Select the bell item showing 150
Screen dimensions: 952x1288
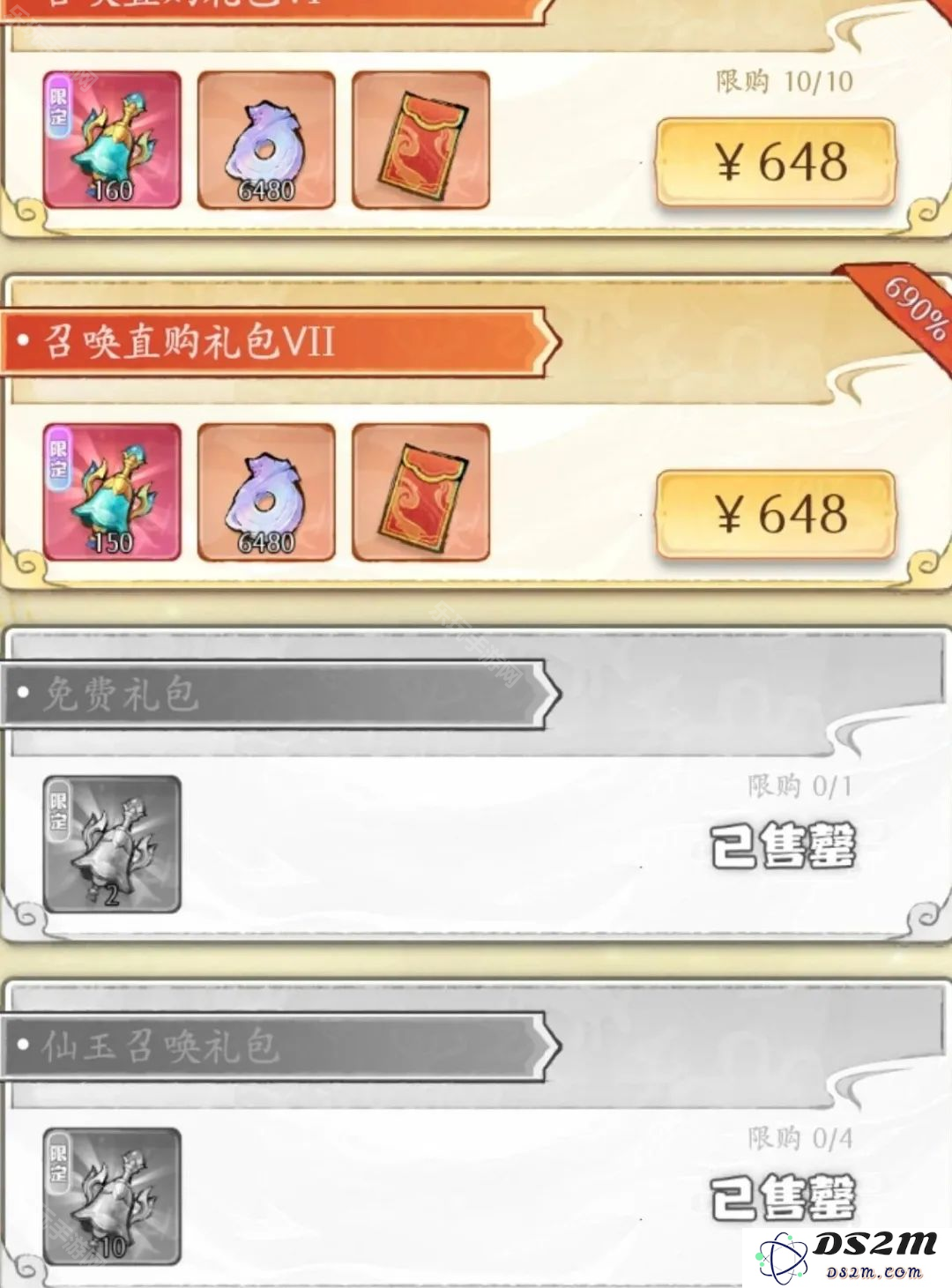click(x=112, y=492)
